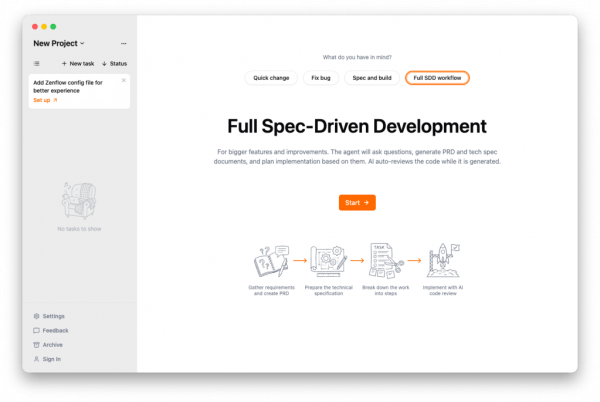Viewport: 600px width, 402px height.
Task: Sort tasks by Status
Action: pos(114,63)
